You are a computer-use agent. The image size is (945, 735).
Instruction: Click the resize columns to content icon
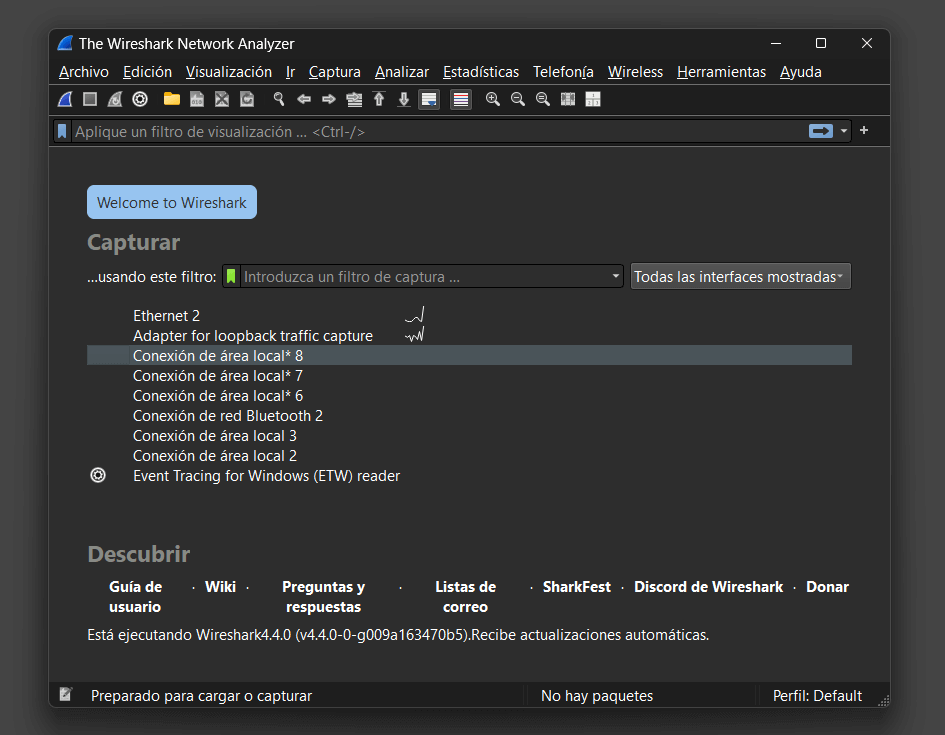(x=568, y=99)
